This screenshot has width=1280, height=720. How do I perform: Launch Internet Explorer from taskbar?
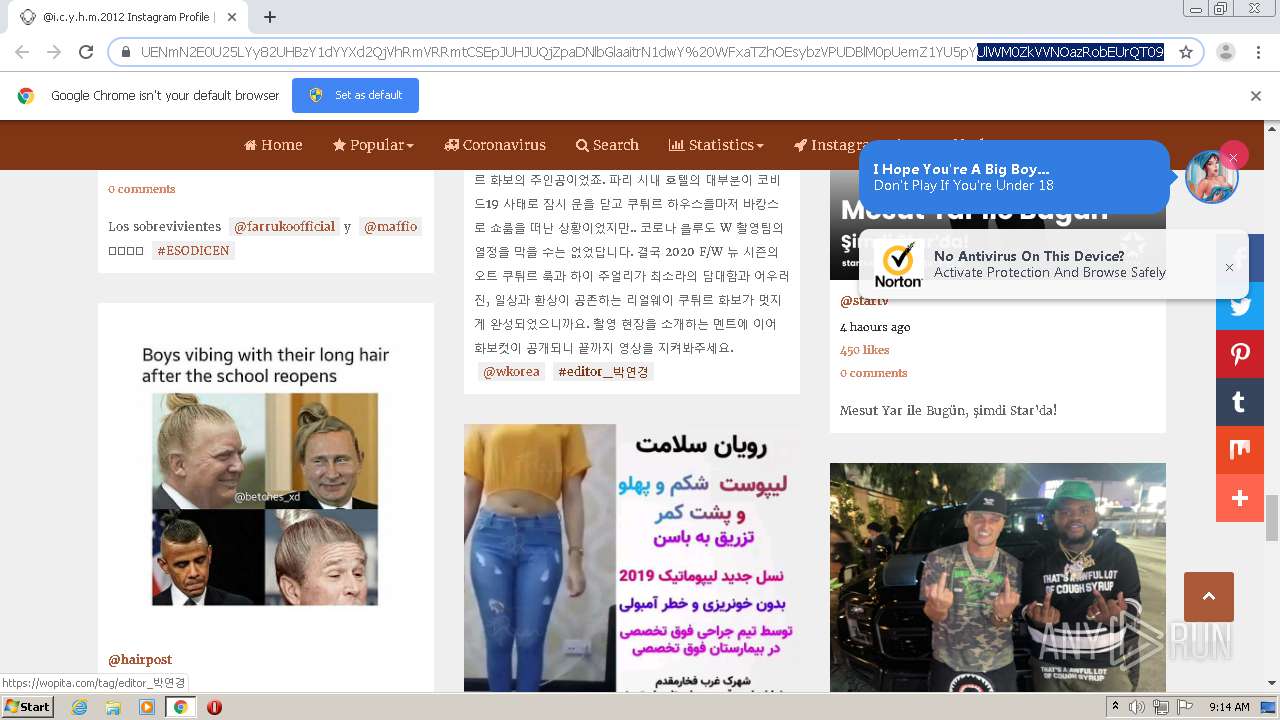coord(80,707)
